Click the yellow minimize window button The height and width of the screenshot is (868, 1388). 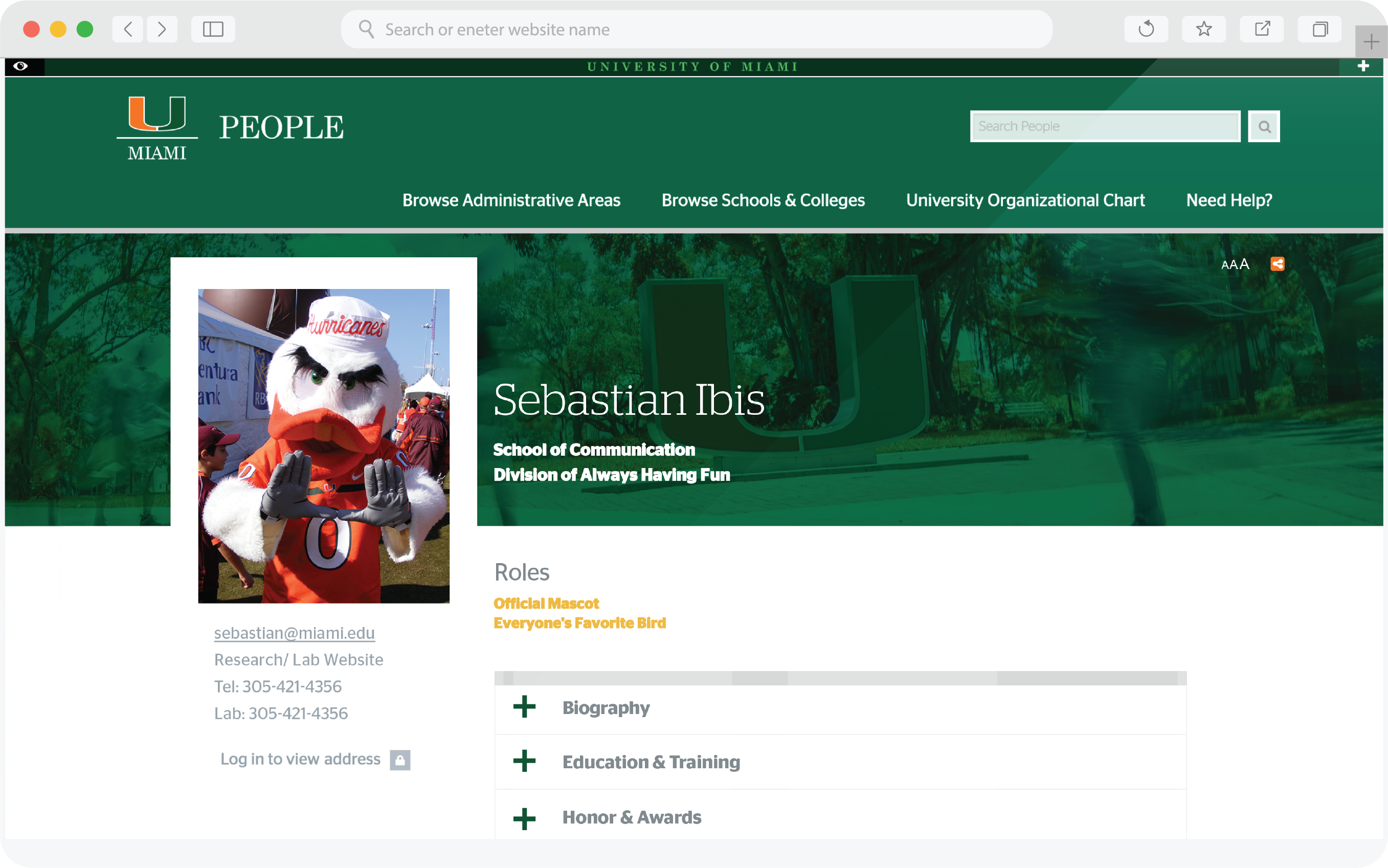click(58, 29)
